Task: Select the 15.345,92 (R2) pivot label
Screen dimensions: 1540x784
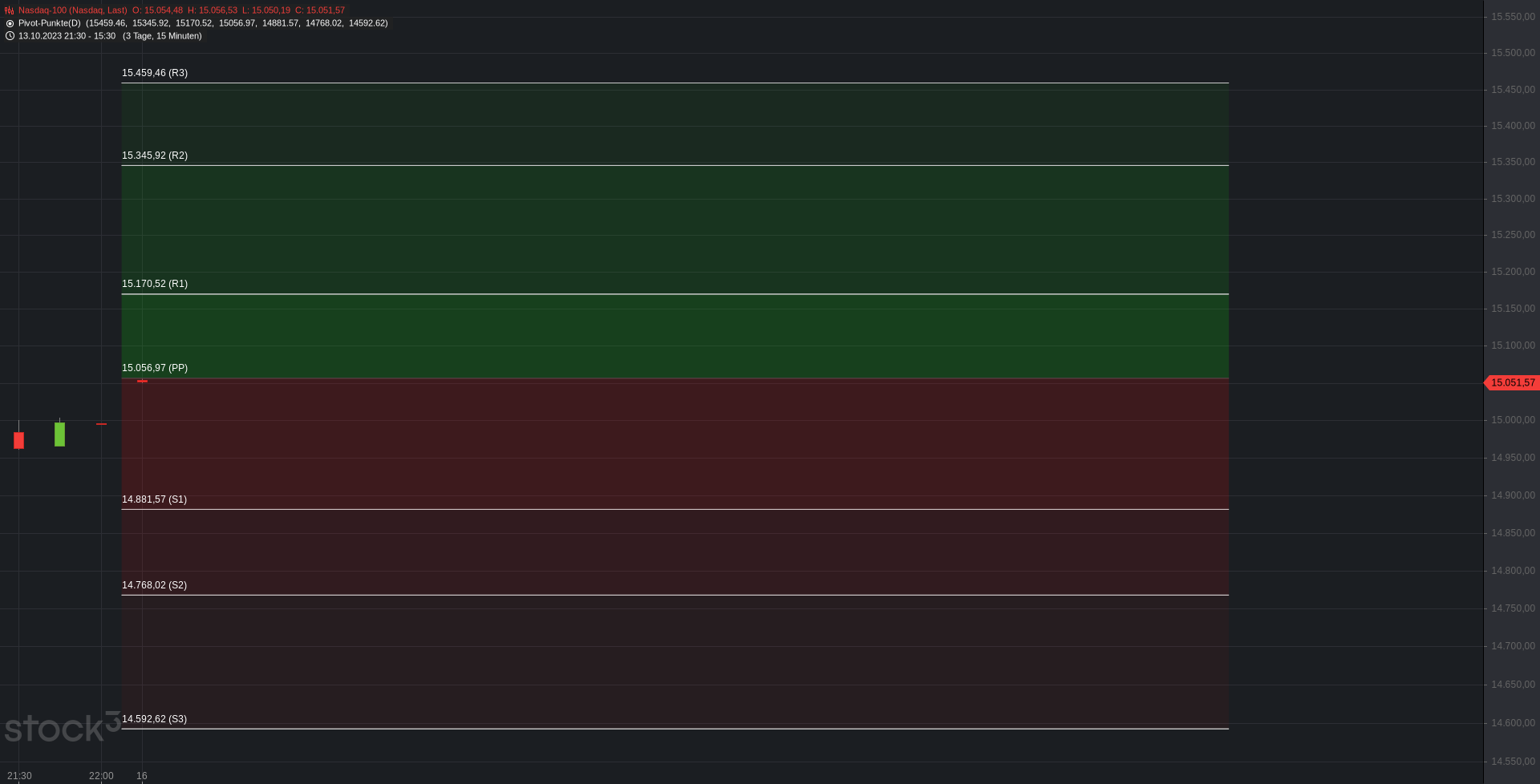Action: (155, 156)
